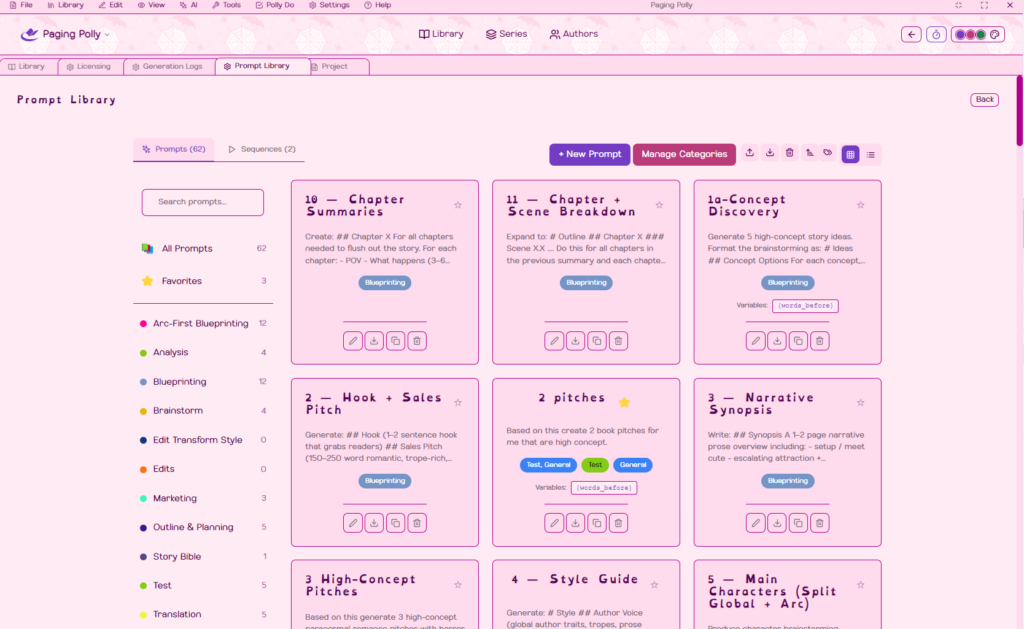This screenshot has width=1024, height=629.
Task: Delete the '11 — Chapter + Scene Breakdown' prompt
Action: pos(619,341)
